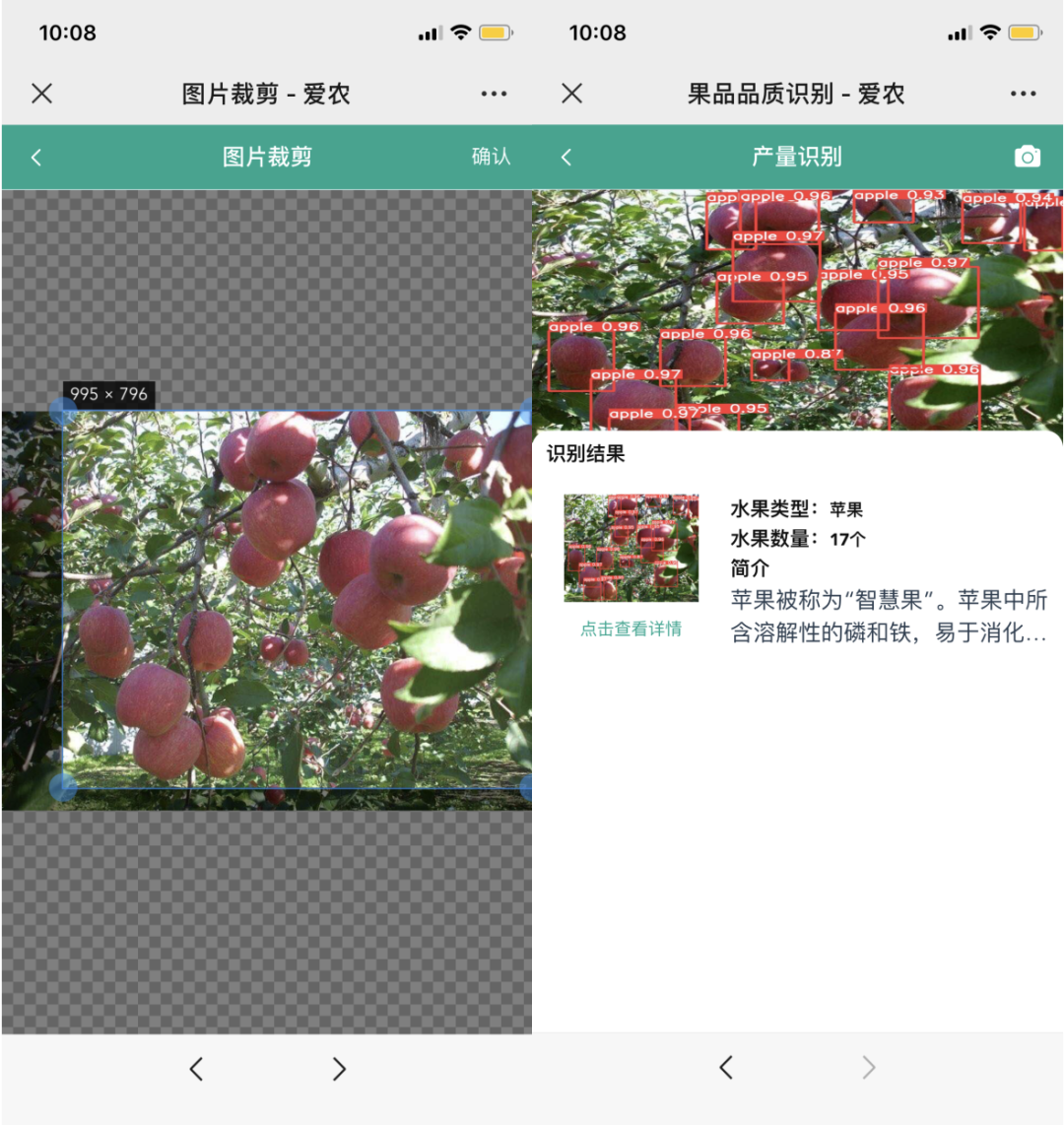Open the recognition result thumbnail
1064x1125 pixels.
coord(631,548)
